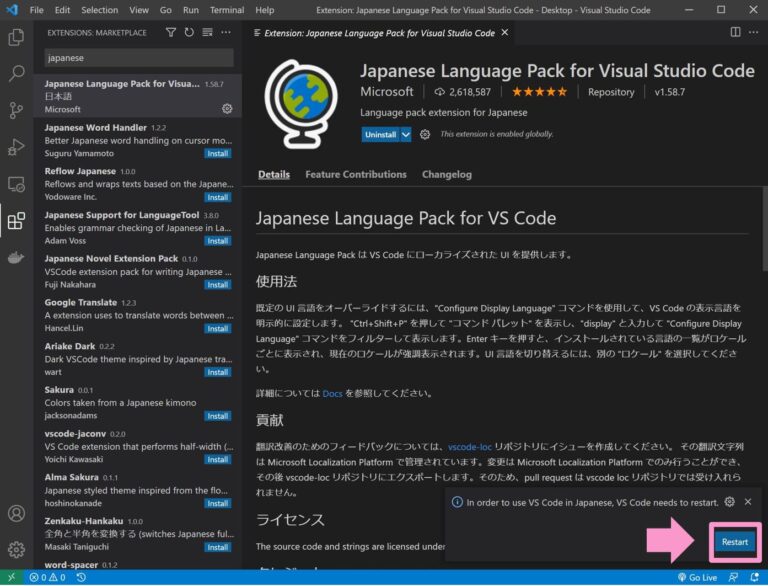Viewport: 768px width, 586px height.
Task: Open the File menu
Action: point(37,10)
